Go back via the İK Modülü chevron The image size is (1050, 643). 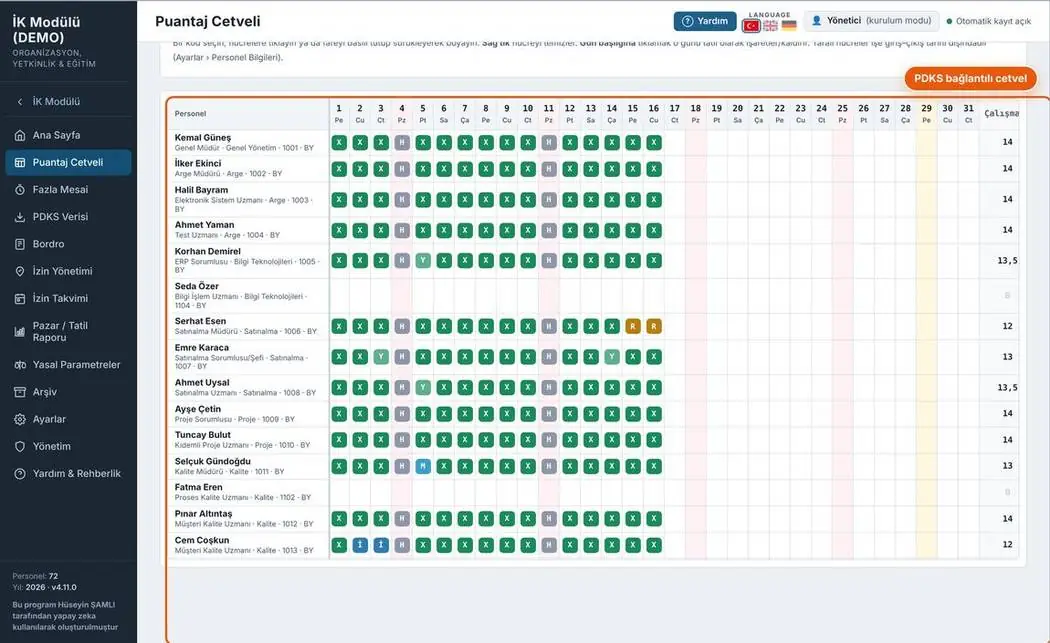pyautogui.click(x=19, y=102)
